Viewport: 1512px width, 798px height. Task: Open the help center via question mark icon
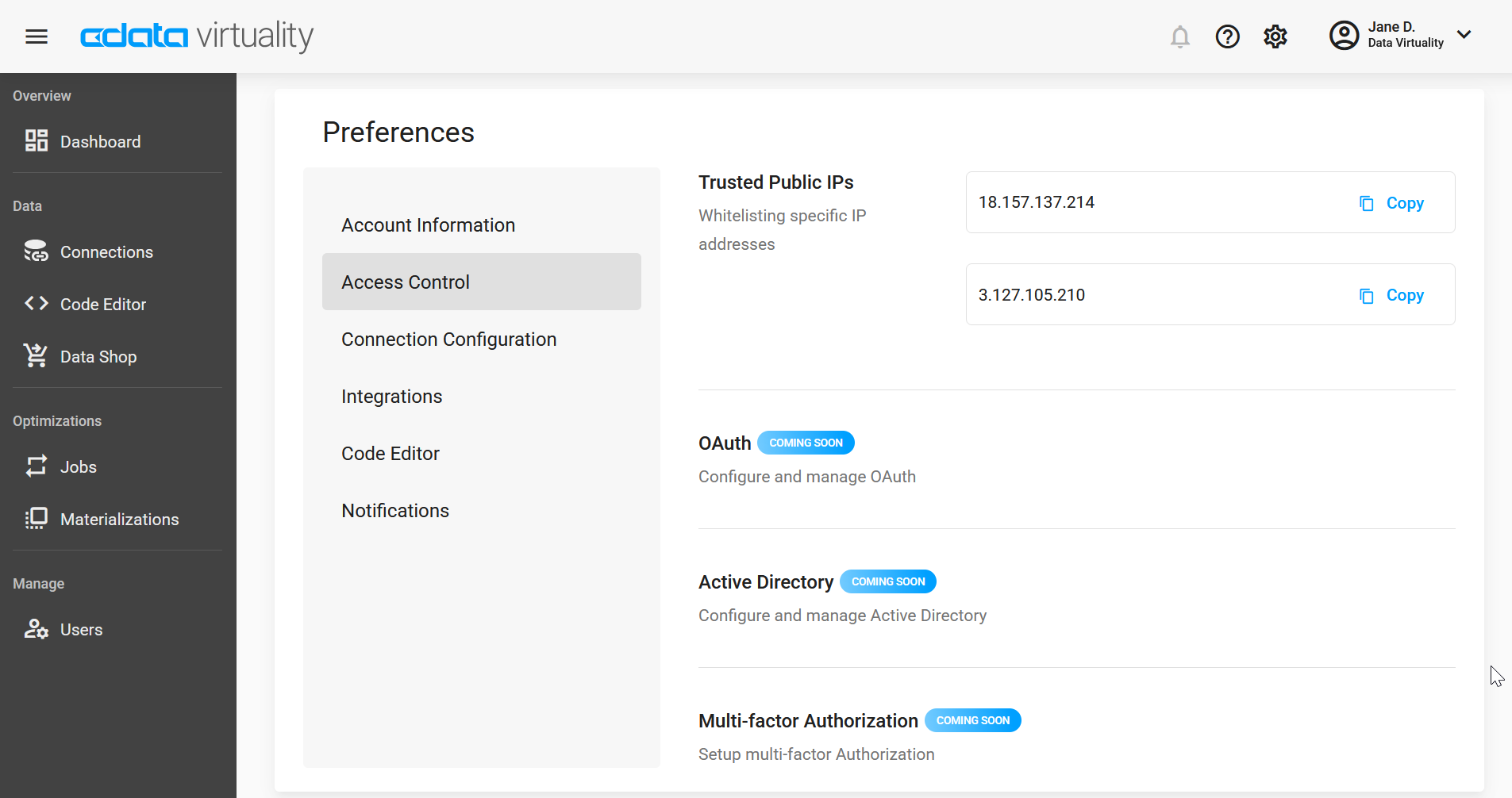point(1227,36)
